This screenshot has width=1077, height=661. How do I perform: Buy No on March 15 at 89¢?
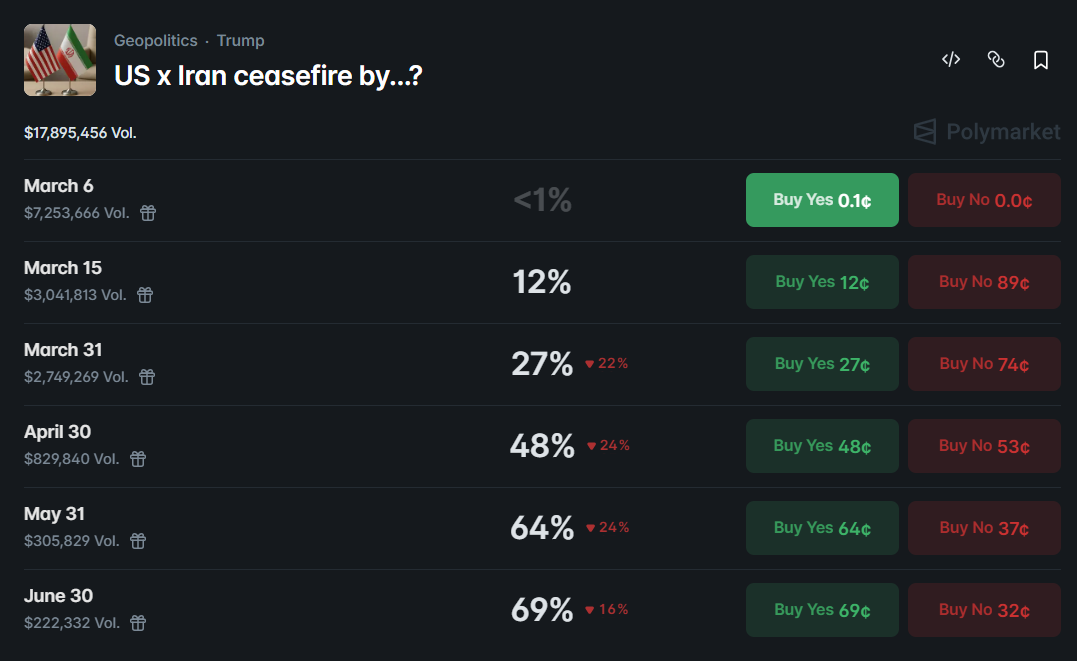tap(983, 281)
